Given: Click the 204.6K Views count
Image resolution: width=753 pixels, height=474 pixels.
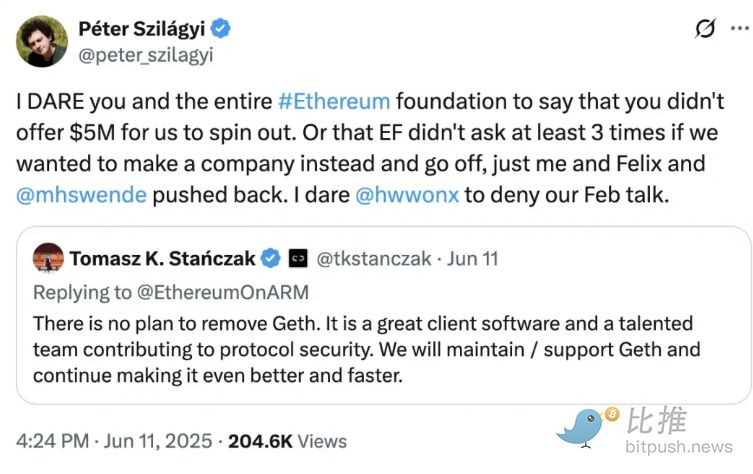Looking at the screenshot, I should tap(287, 440).
